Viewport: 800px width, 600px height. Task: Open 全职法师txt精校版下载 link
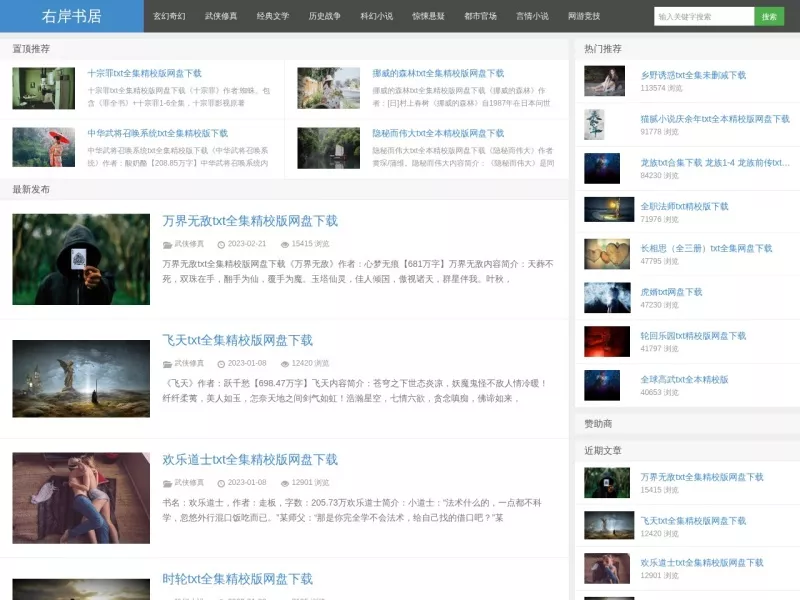[x=684, y=206]
